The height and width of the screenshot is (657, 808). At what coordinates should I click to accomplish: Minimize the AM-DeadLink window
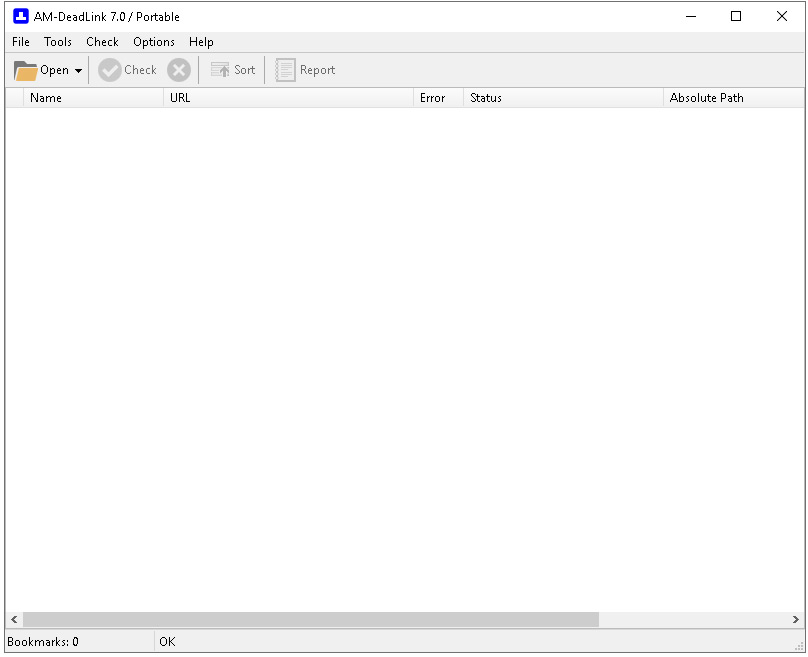click(x=691, y=16)
